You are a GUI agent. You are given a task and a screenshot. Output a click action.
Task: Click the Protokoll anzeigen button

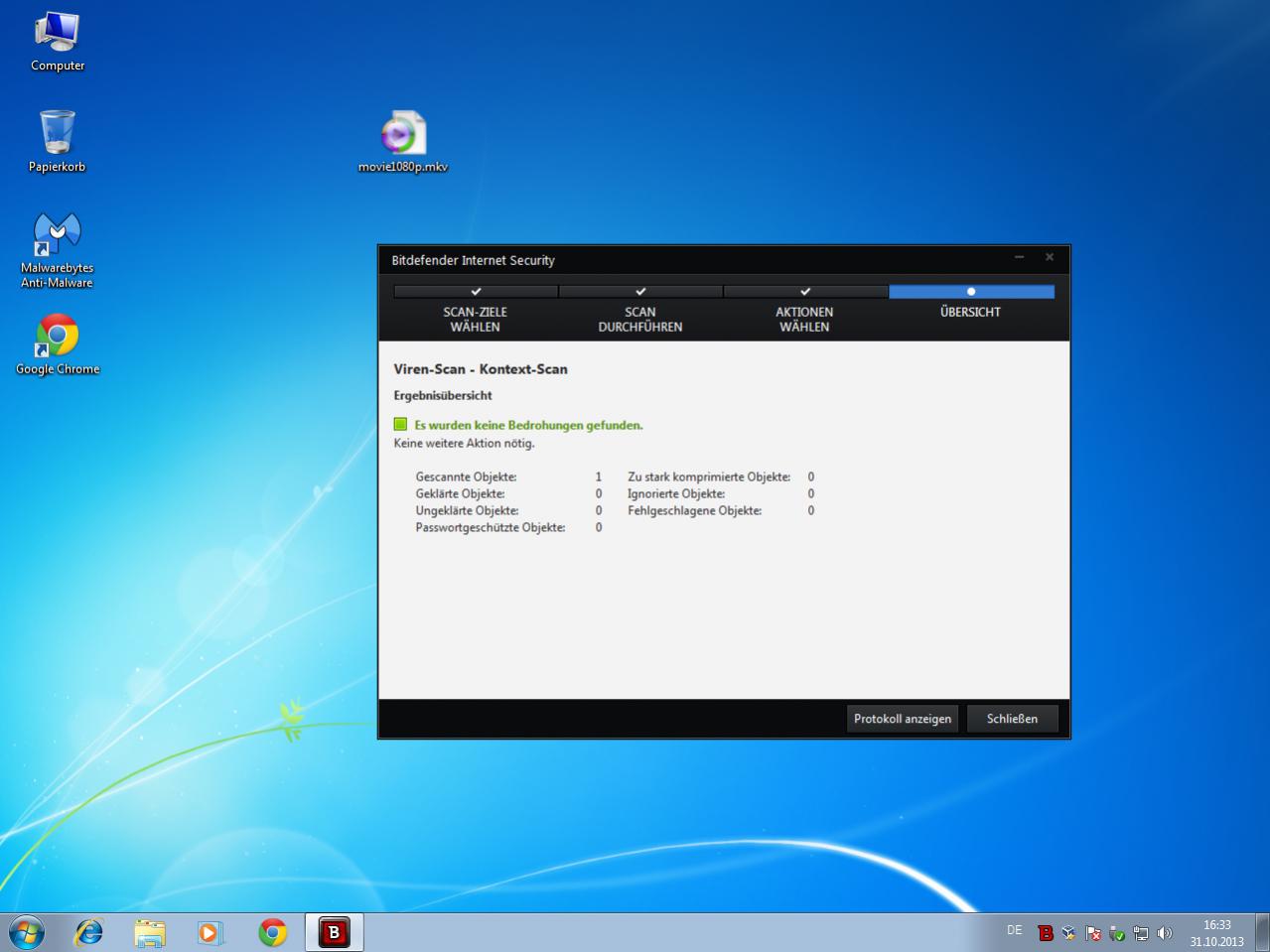click(903, 719)
